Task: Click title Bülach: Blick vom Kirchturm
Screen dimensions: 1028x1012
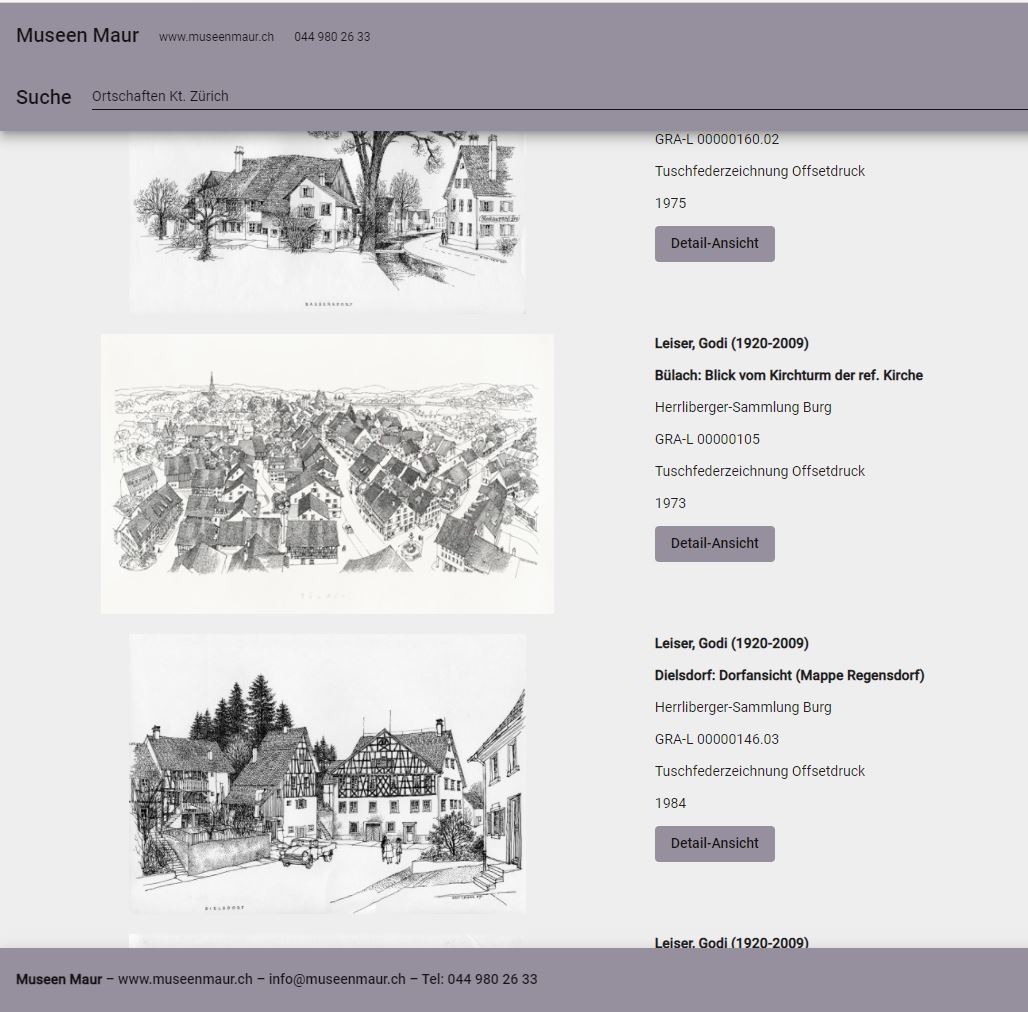Action: point(788,375)
